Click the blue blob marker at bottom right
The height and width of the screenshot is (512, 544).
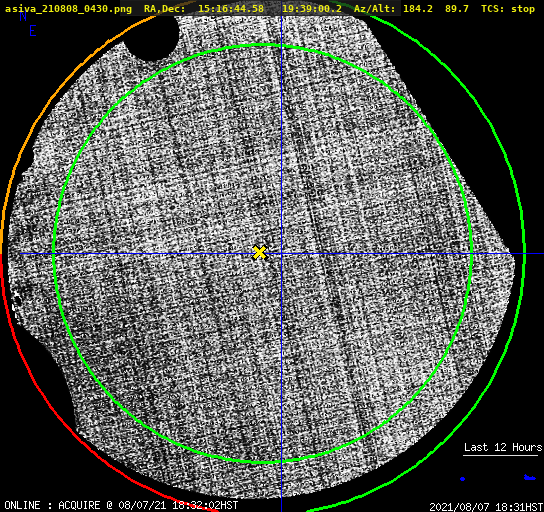[529, 478]
